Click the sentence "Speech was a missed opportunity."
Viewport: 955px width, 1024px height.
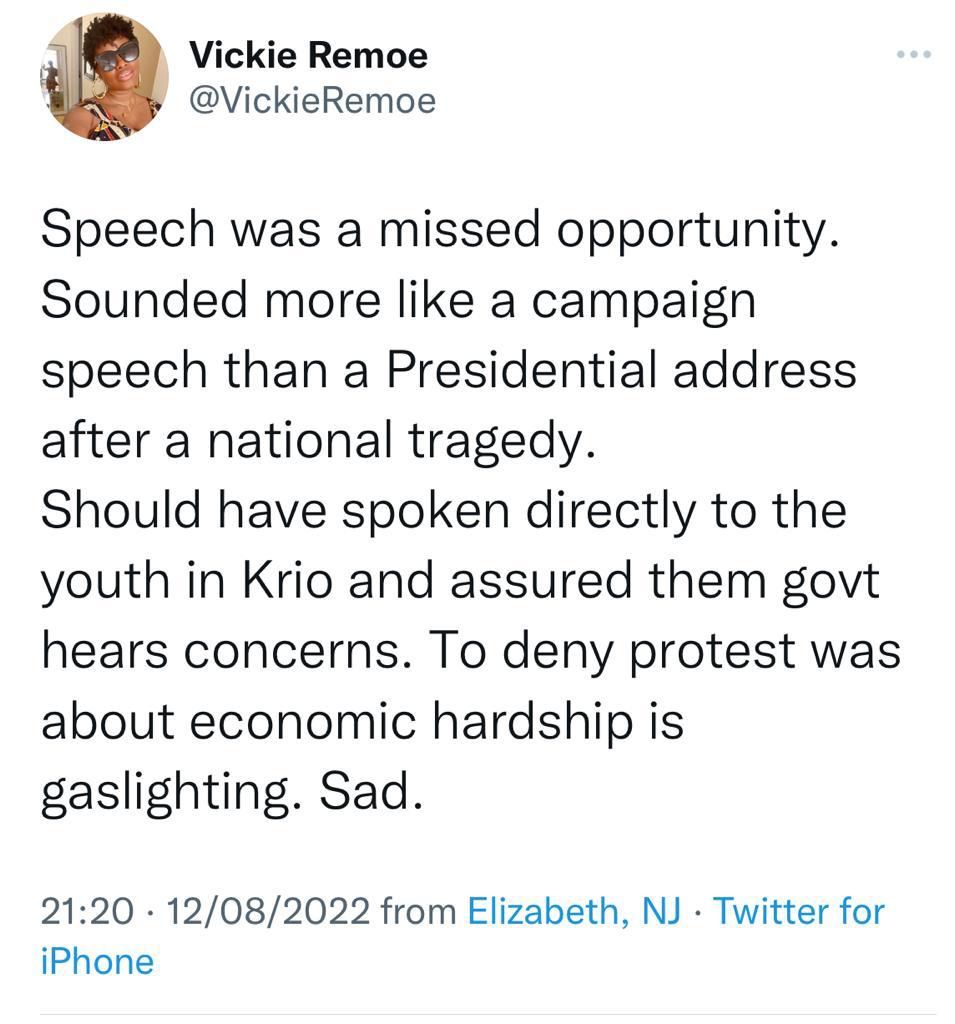click(x=435, y=230)
